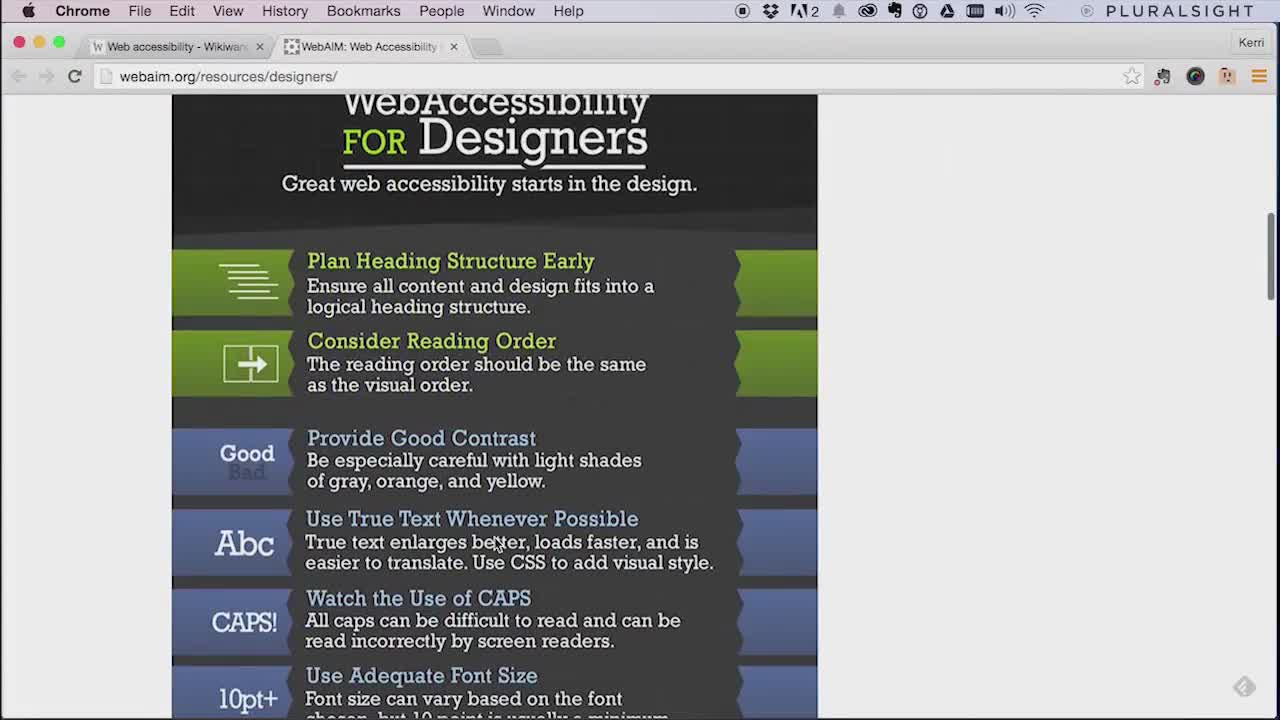Open the Bookmarks menu
1280x720 pixels.
click(x=363, y=11)
